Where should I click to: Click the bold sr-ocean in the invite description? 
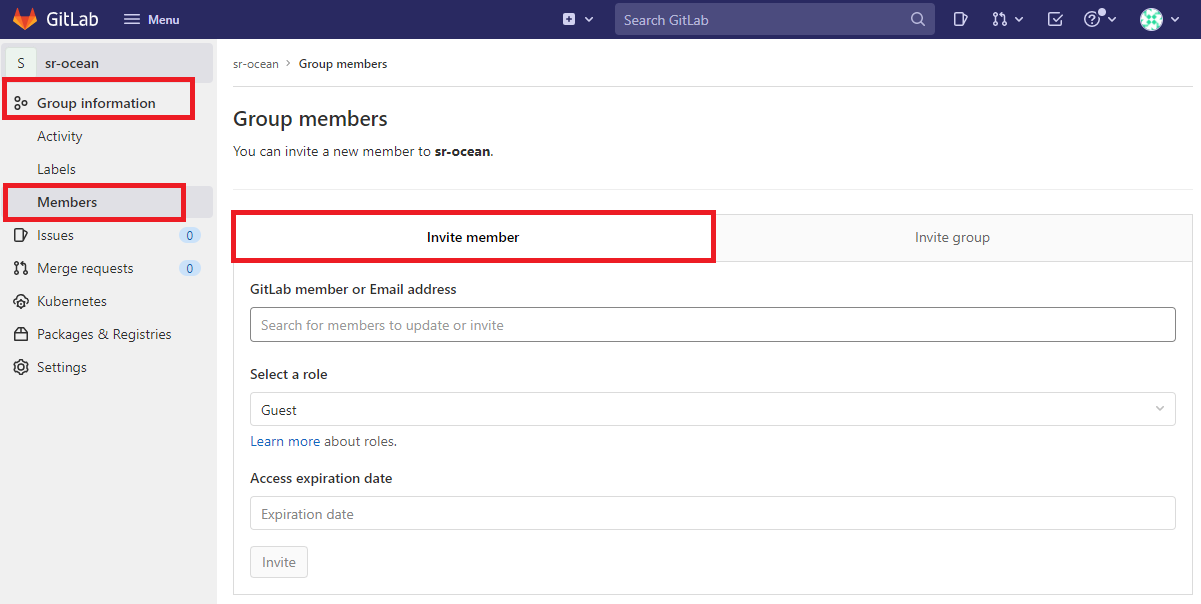point(462,152)
